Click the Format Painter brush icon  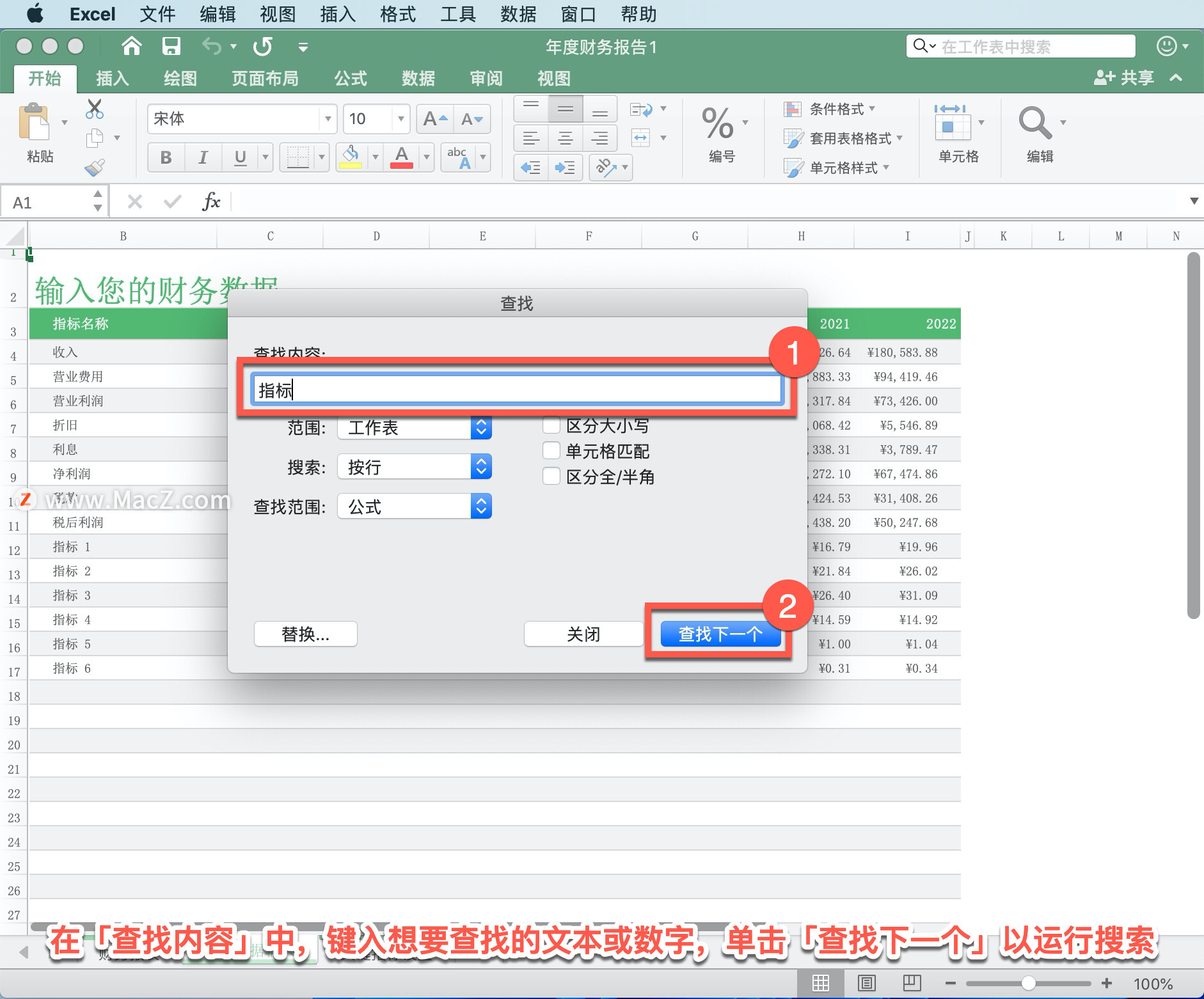[x=95, y=168]
